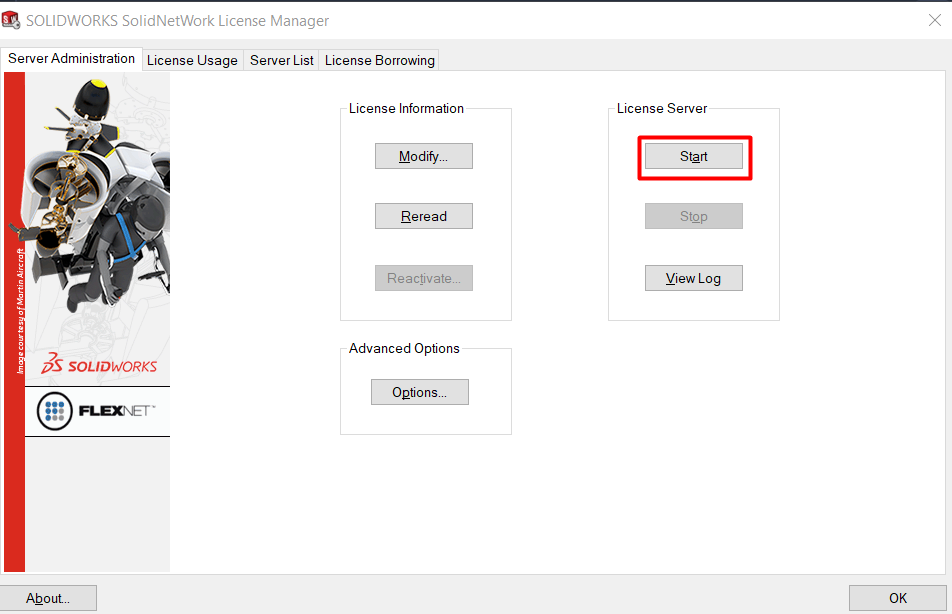The height and width of the screenshot is (614, 952).
Task: Click the grayed-out Reactivate... button
Action: click(x=423, y=278)
